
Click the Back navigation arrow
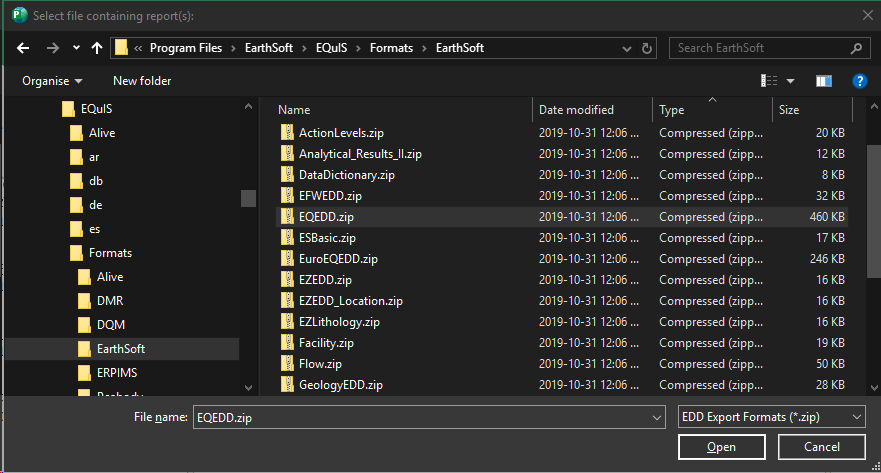(23, 48)
